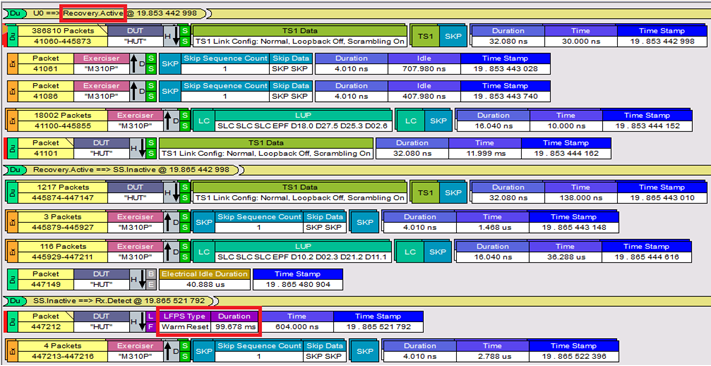
Task: Collapse the Recovery.Active to SS.Inactive transition bar
Action: [122, 170]
